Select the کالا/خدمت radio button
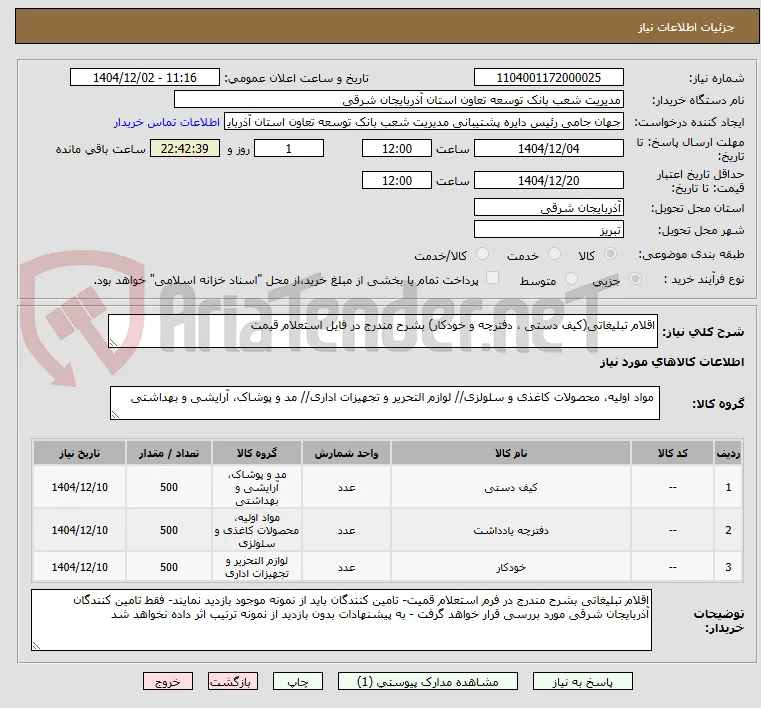The image size is (761, 708). point(482,254)
